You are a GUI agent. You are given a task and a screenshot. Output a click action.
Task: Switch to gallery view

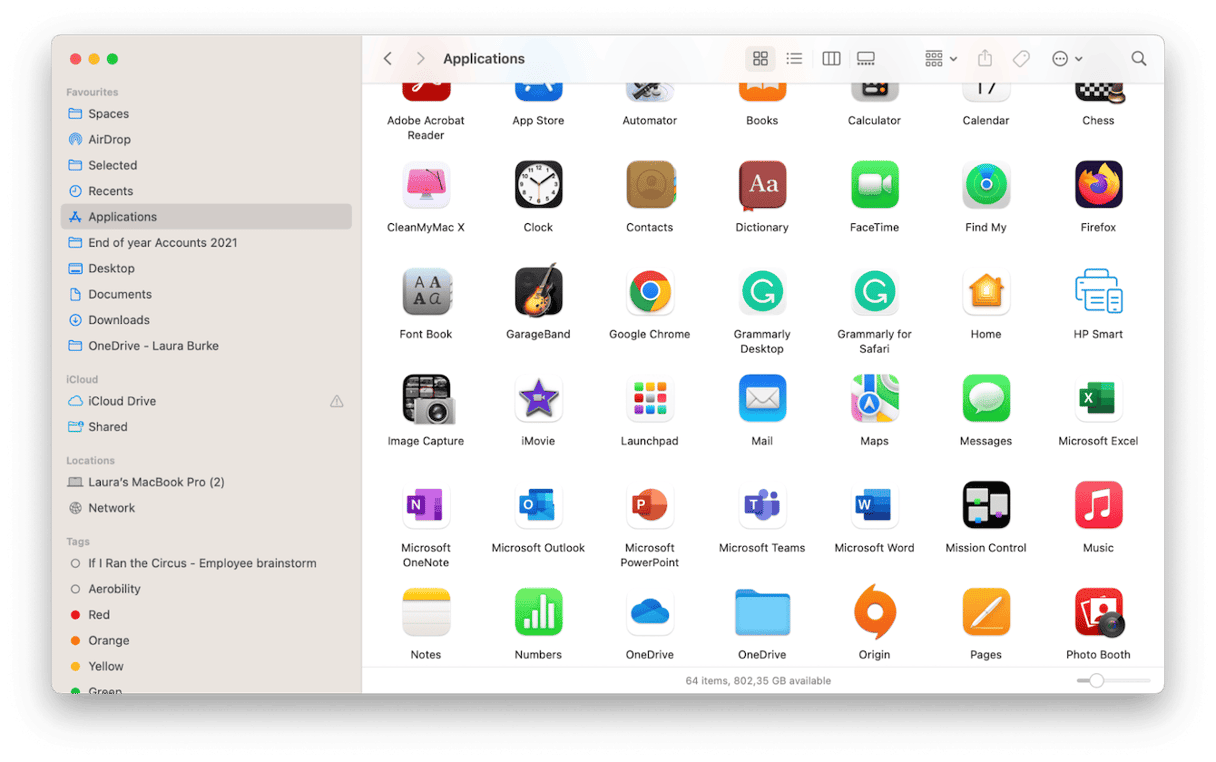pos(864,58)
